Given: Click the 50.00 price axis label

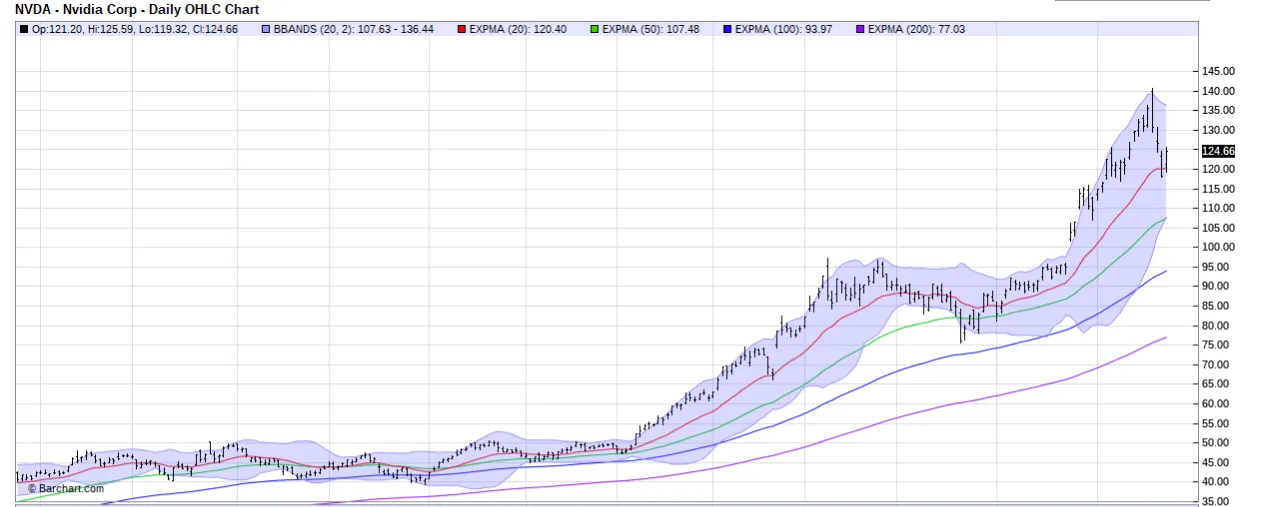Looking at the screenshot, I should 1218,443.
